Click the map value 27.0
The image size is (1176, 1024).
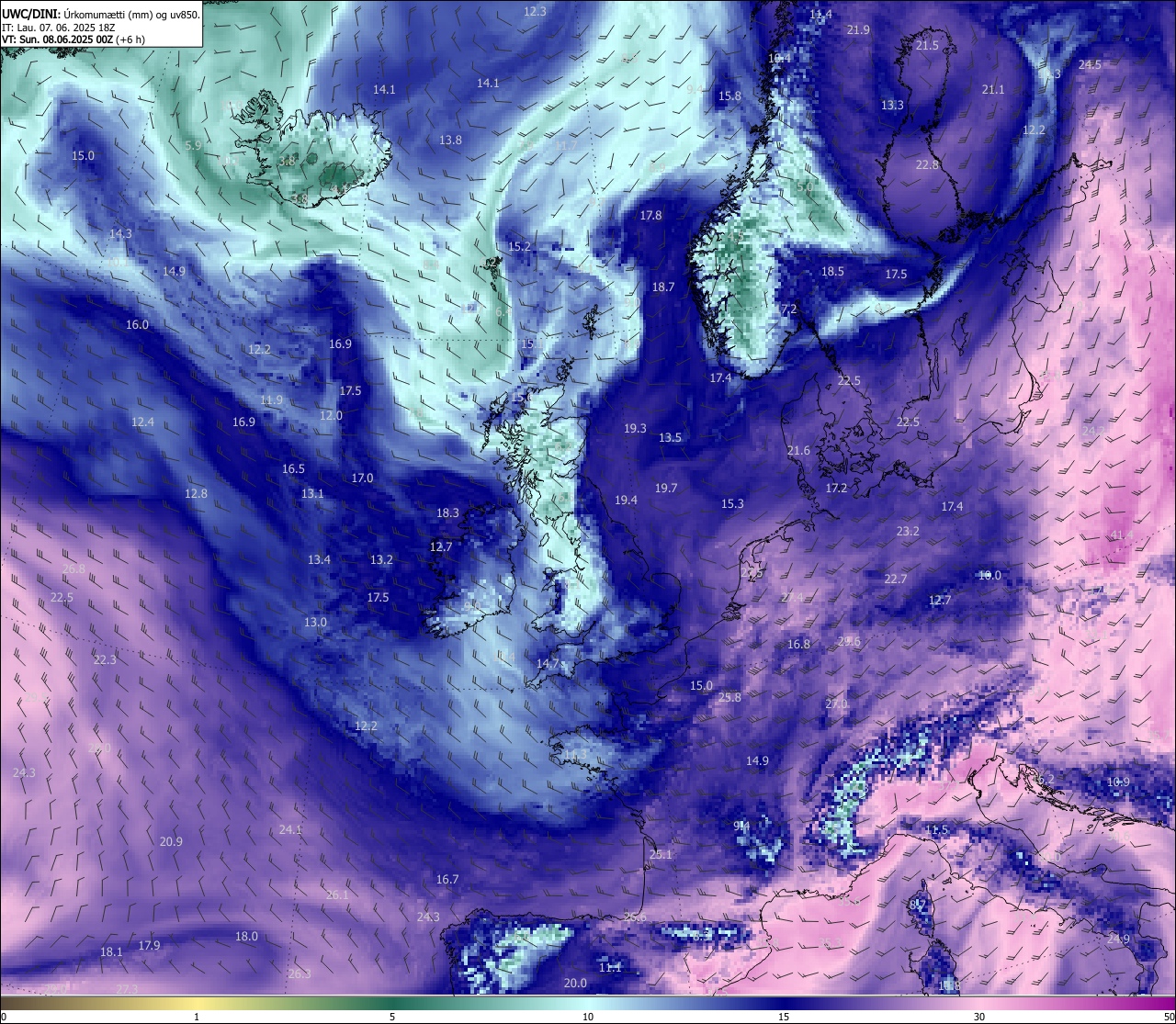[836, 703]
